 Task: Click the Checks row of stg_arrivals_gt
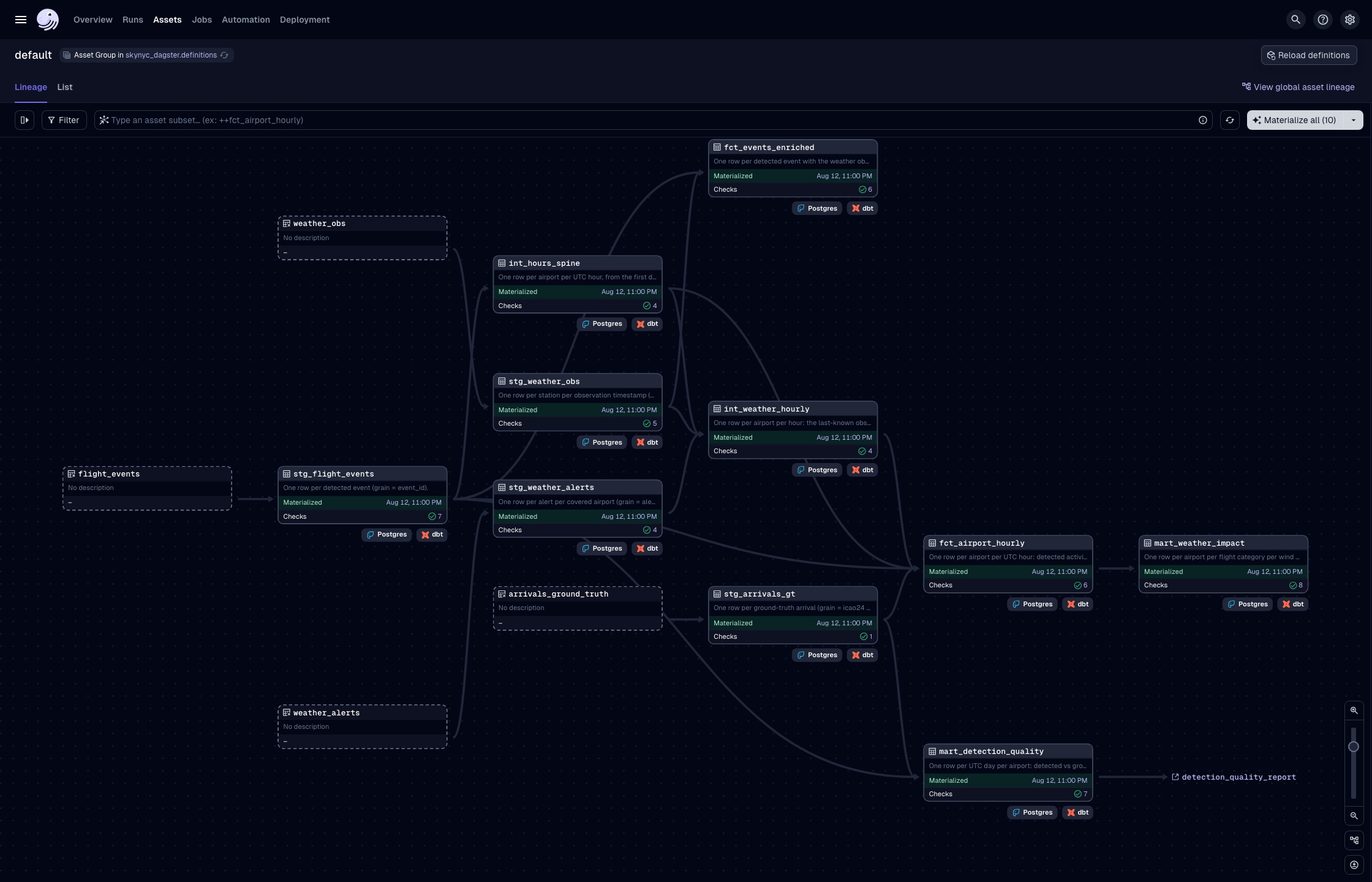[793, 637]
